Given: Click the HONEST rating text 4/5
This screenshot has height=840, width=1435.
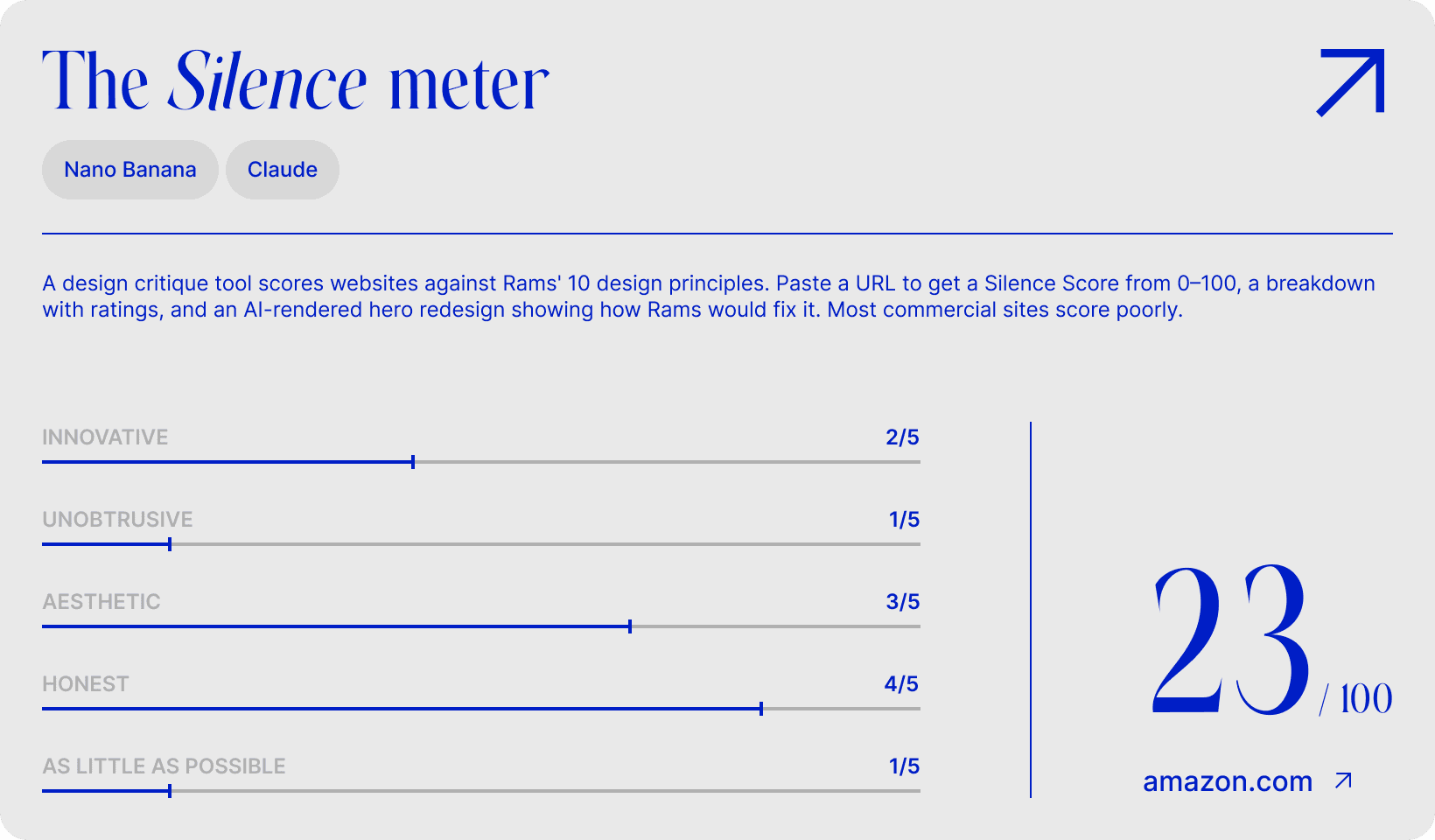Looking at the screenshot, I should pyautogui.click(x=902, y=683).
